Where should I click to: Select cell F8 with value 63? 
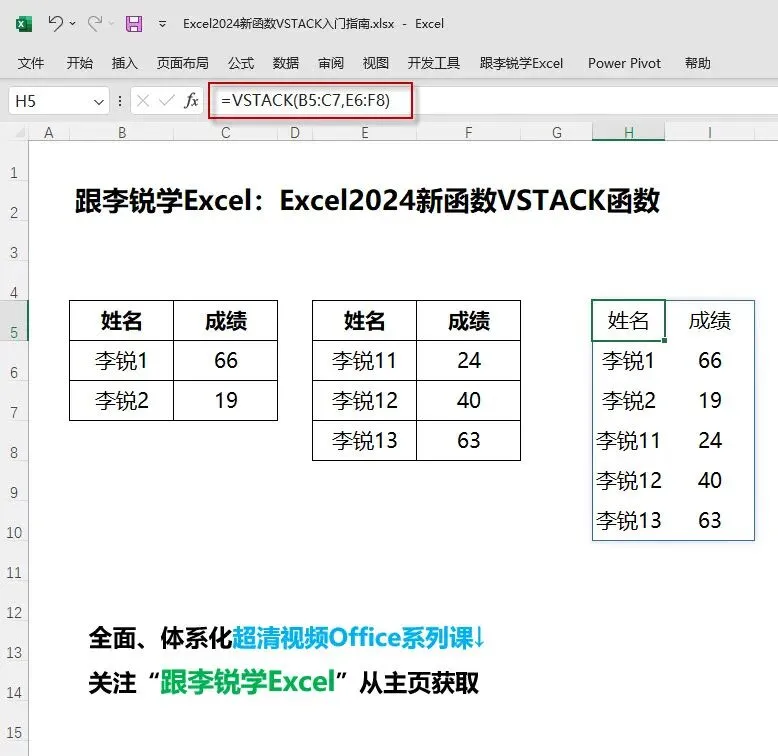point(468,441)
